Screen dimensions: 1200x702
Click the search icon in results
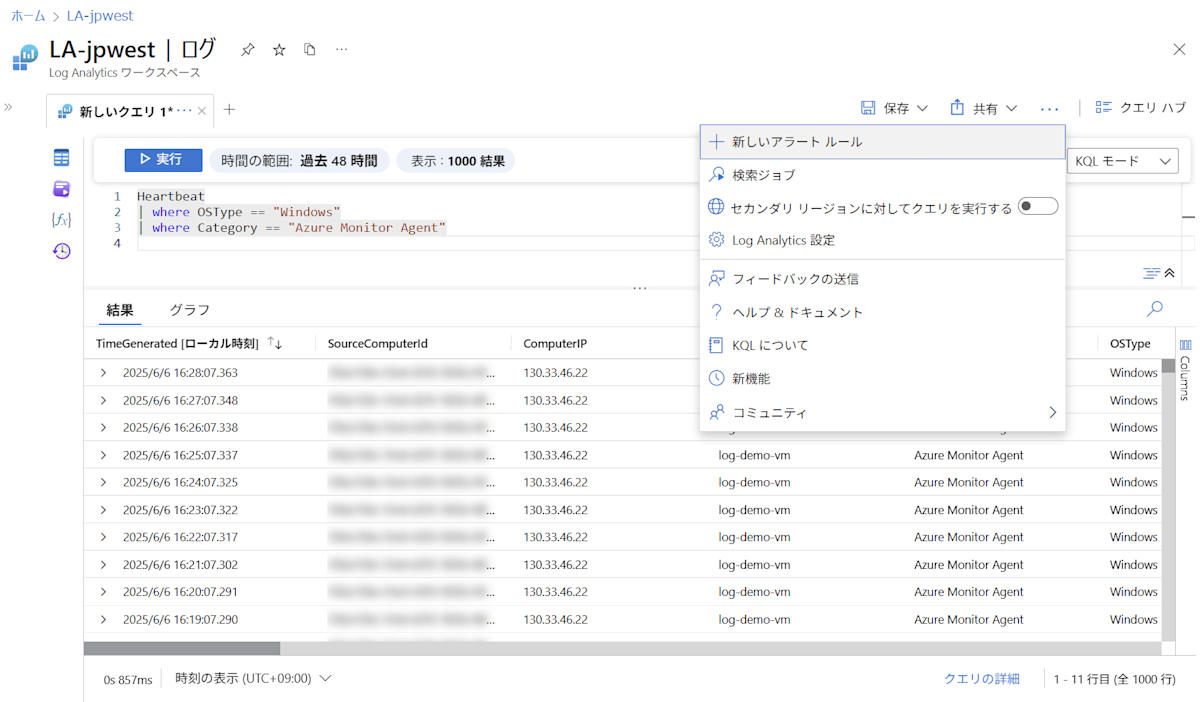coord(1155,309)
